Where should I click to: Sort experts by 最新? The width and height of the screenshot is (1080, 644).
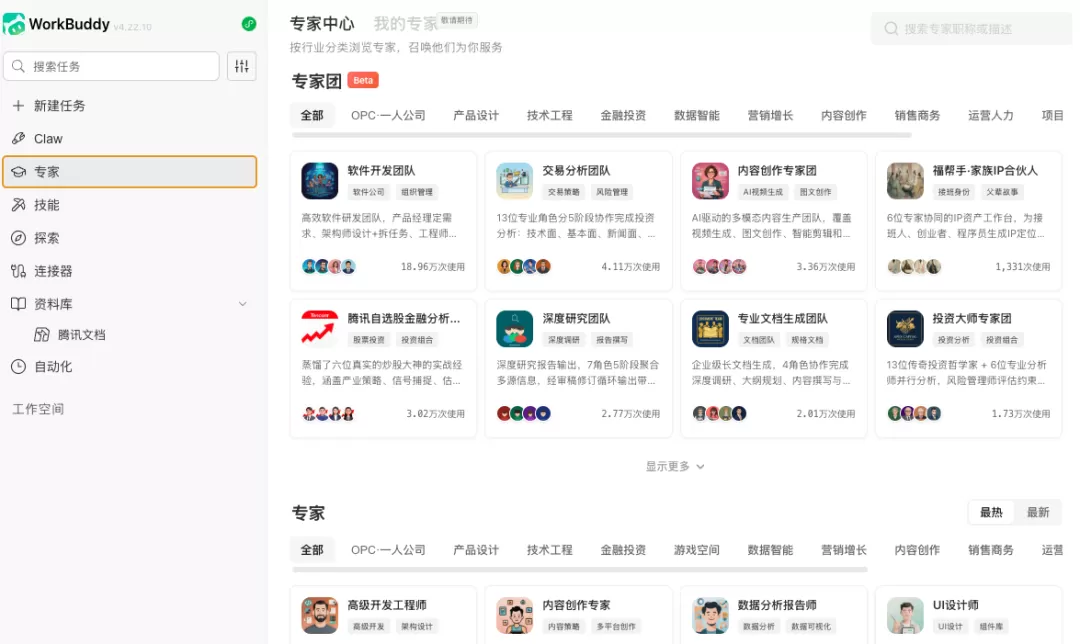1038,512
